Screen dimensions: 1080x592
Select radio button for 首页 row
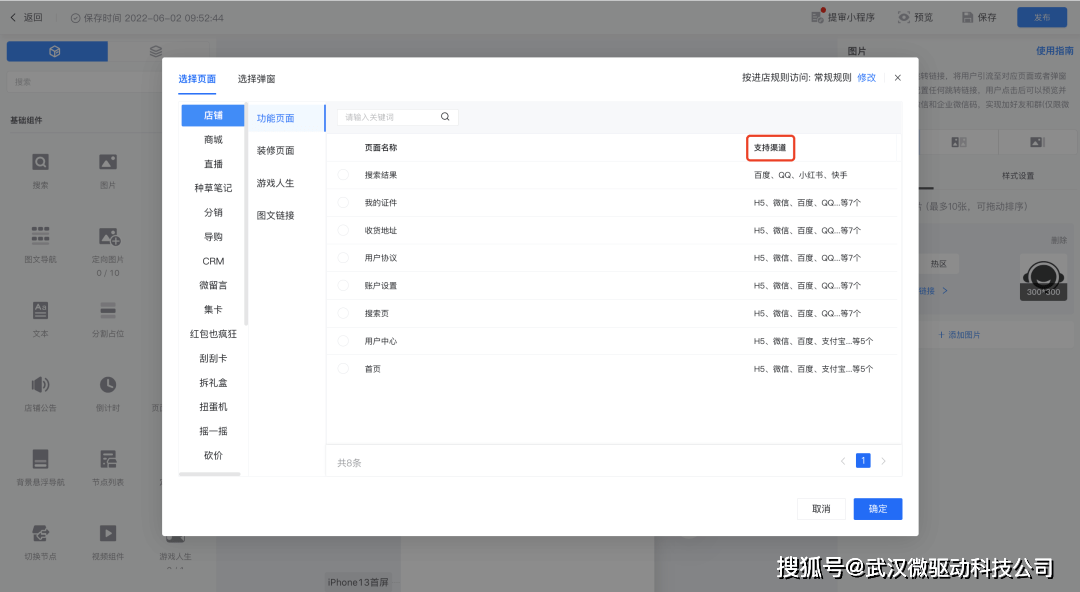[x=344, y=369]
